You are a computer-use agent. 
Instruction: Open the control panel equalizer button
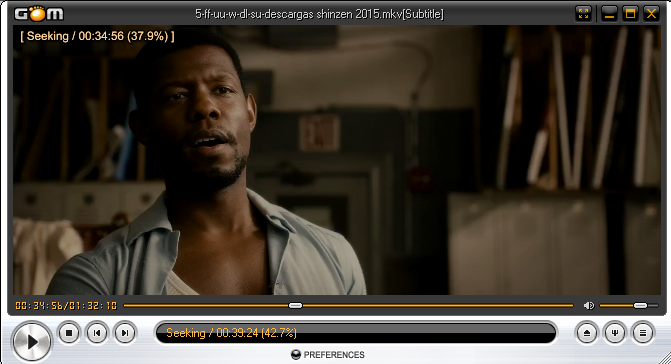tap(615, 332)
